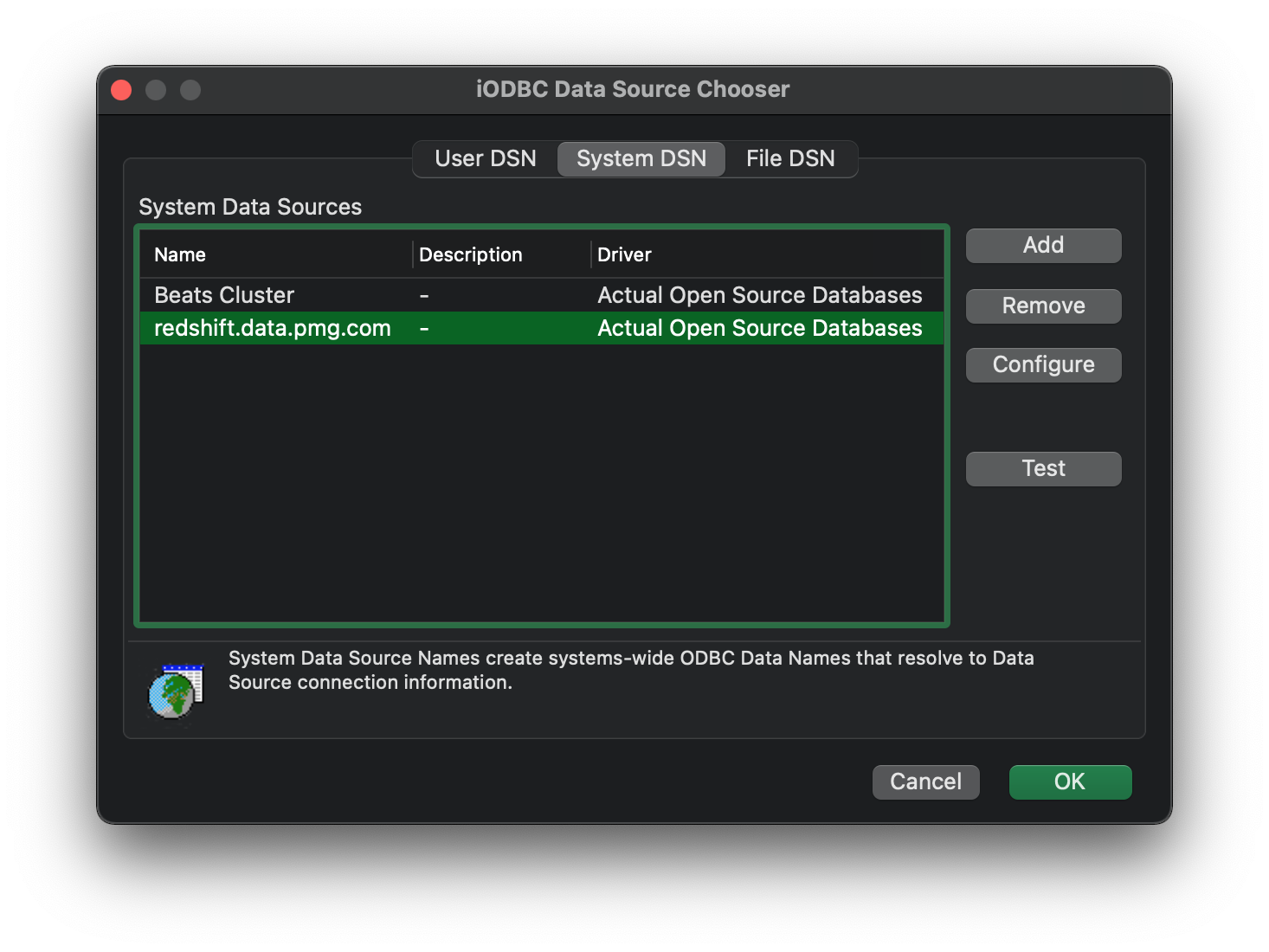Cancel the data source chooser

pos(925,782)
